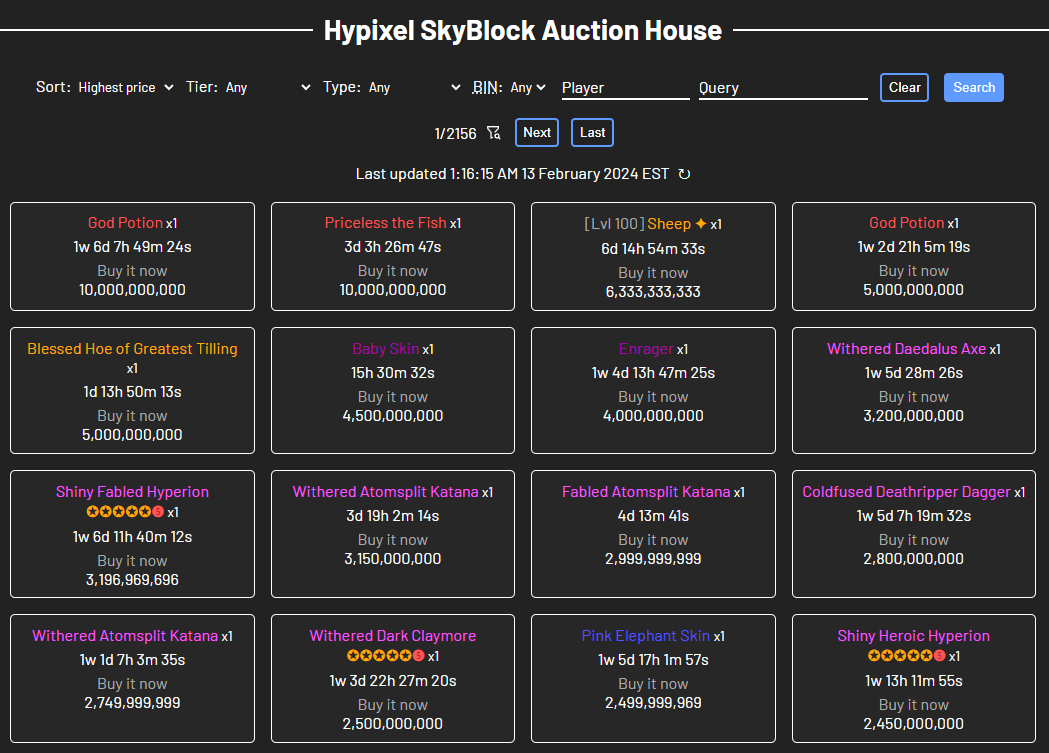Click the filter icon beside page count

click(x=494, y=132)
